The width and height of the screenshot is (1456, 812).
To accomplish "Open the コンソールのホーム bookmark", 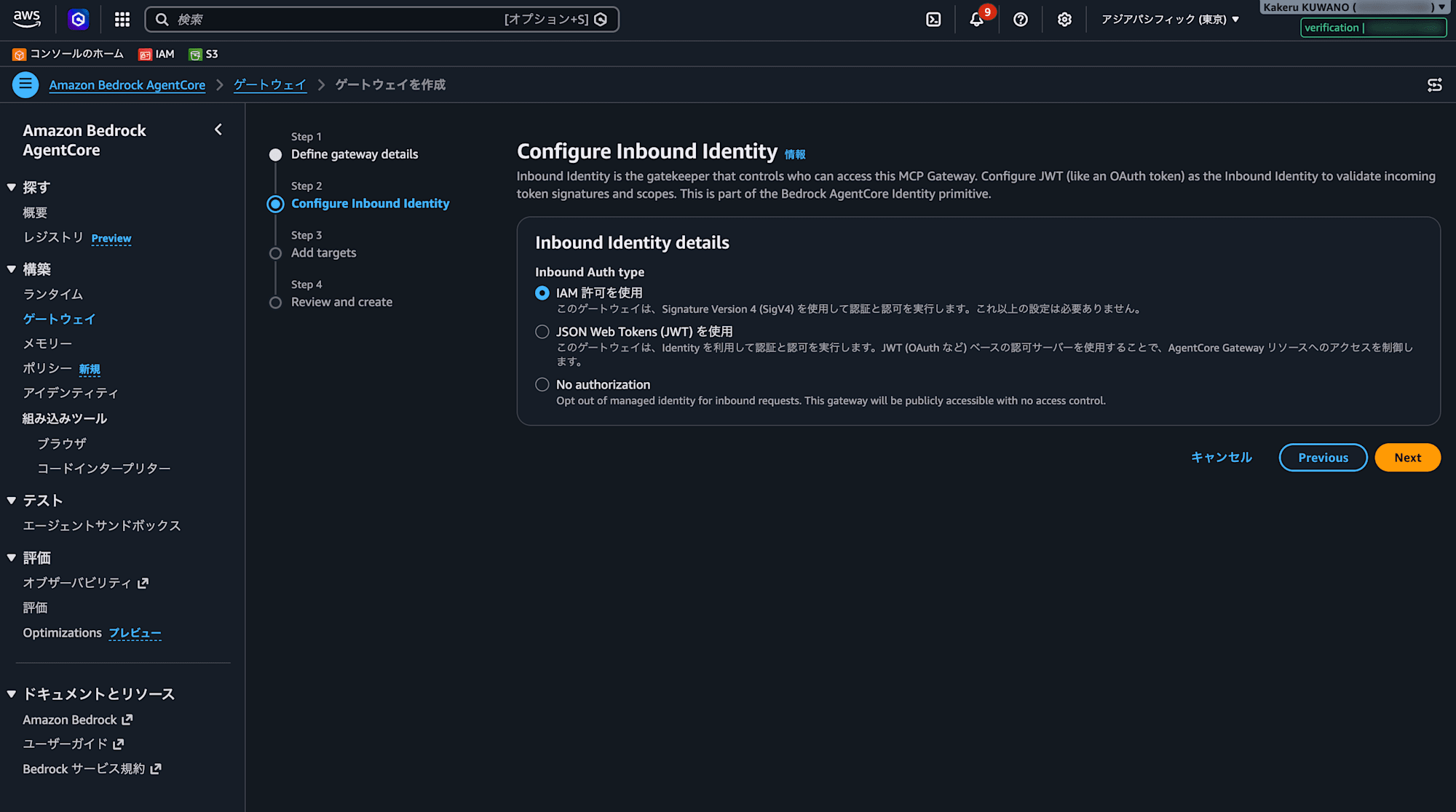I will point(68,54).
